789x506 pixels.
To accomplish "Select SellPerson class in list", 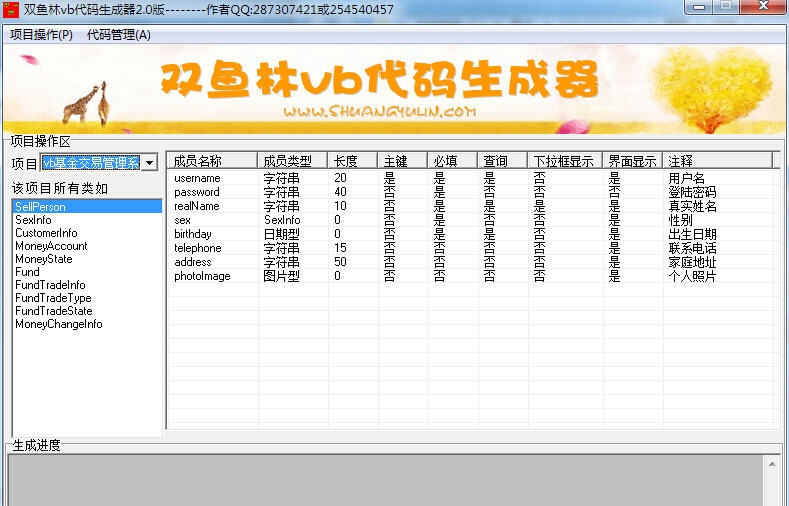I will (x=87, y=206).
